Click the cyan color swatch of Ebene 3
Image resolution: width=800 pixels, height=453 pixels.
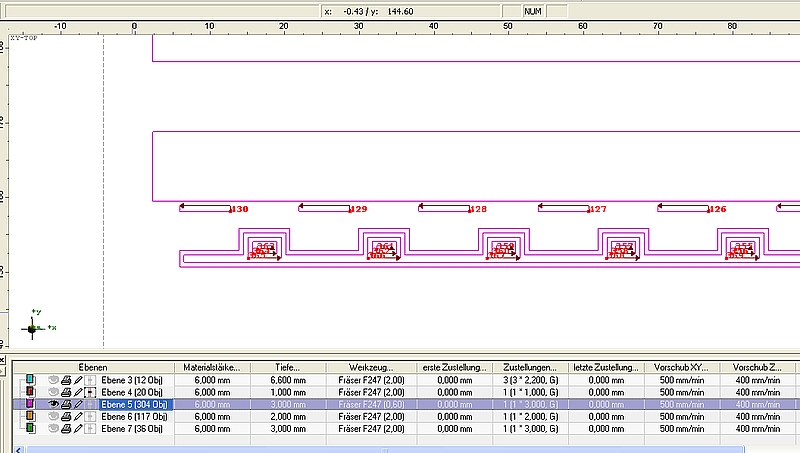tap(30, 379)
